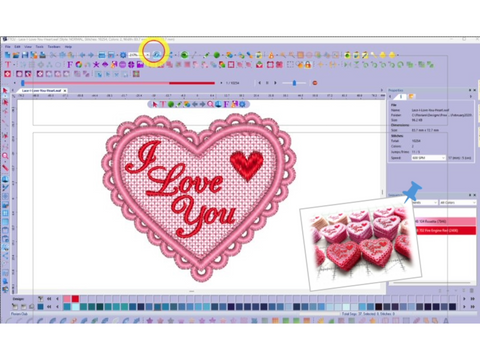Select the magnifier zoom tool in left toolbar

[5, 156]
